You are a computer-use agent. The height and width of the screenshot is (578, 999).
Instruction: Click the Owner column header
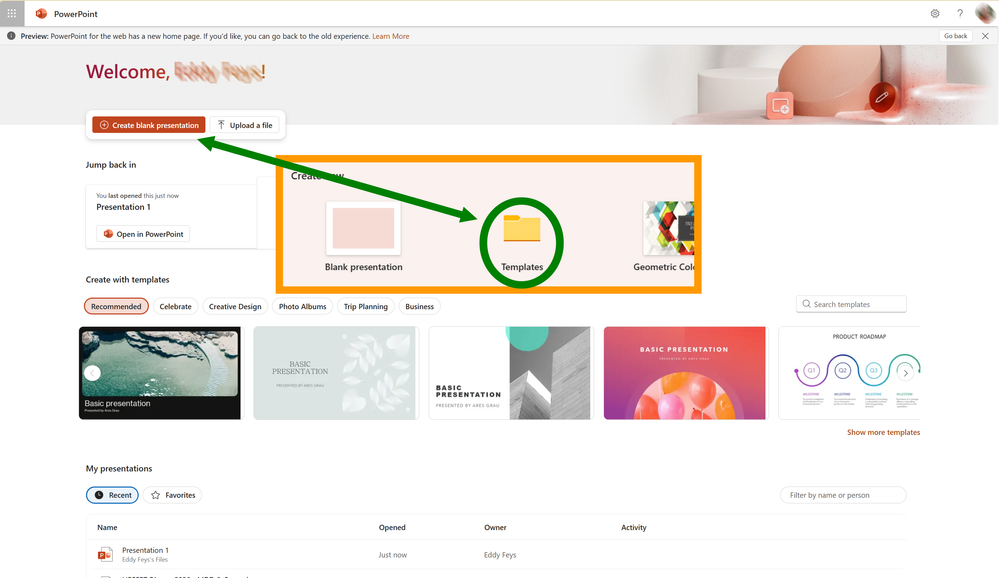coord(495,527)
